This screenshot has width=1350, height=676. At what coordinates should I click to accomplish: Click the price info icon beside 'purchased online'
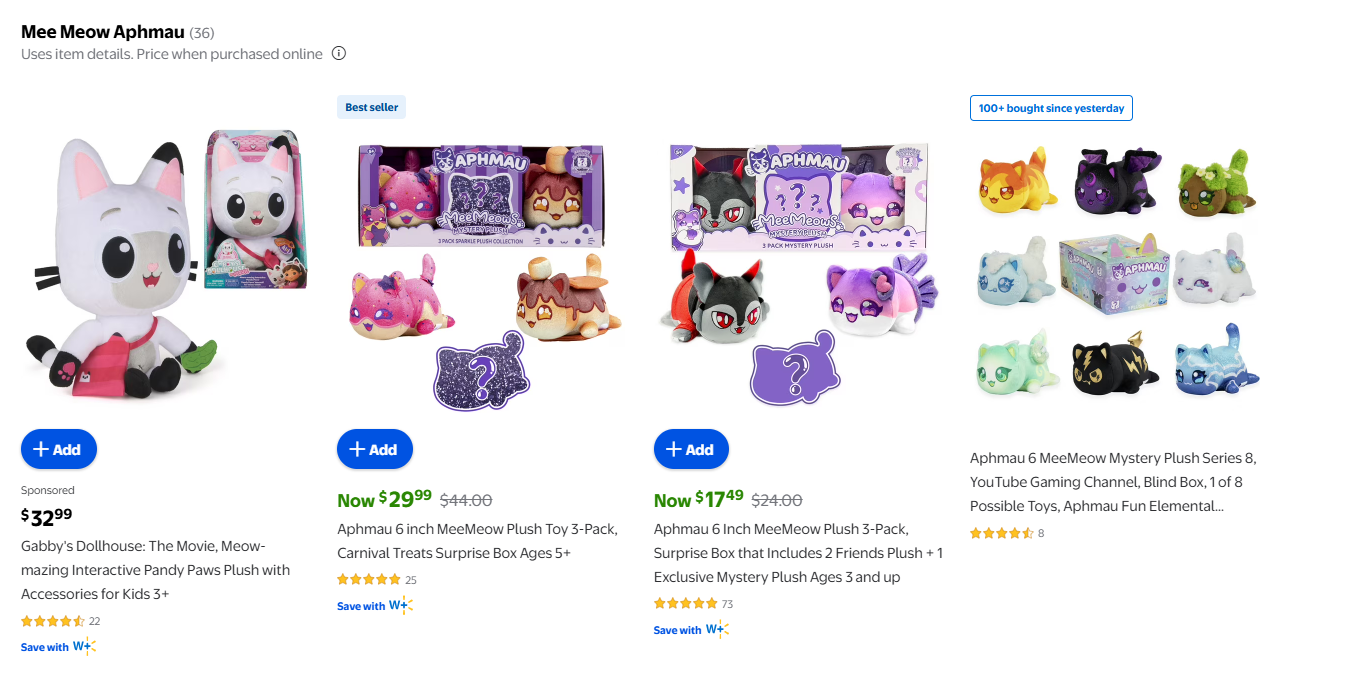(339, 54)
